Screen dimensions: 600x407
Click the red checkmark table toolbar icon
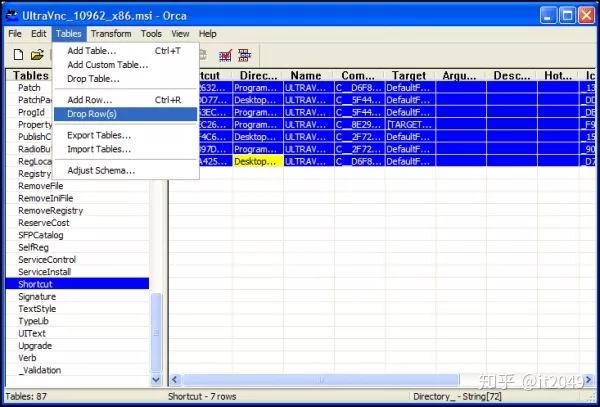point(225,54)
